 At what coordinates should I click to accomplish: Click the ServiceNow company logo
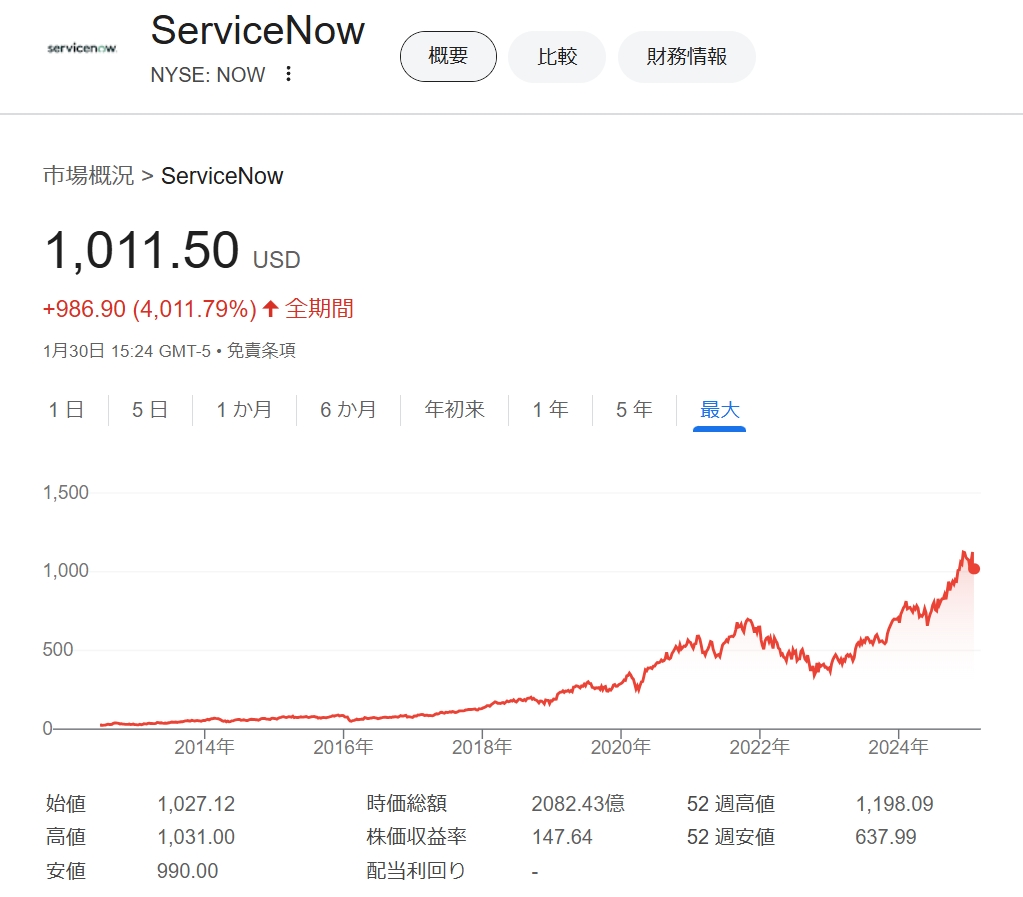[x=81, y=50]
